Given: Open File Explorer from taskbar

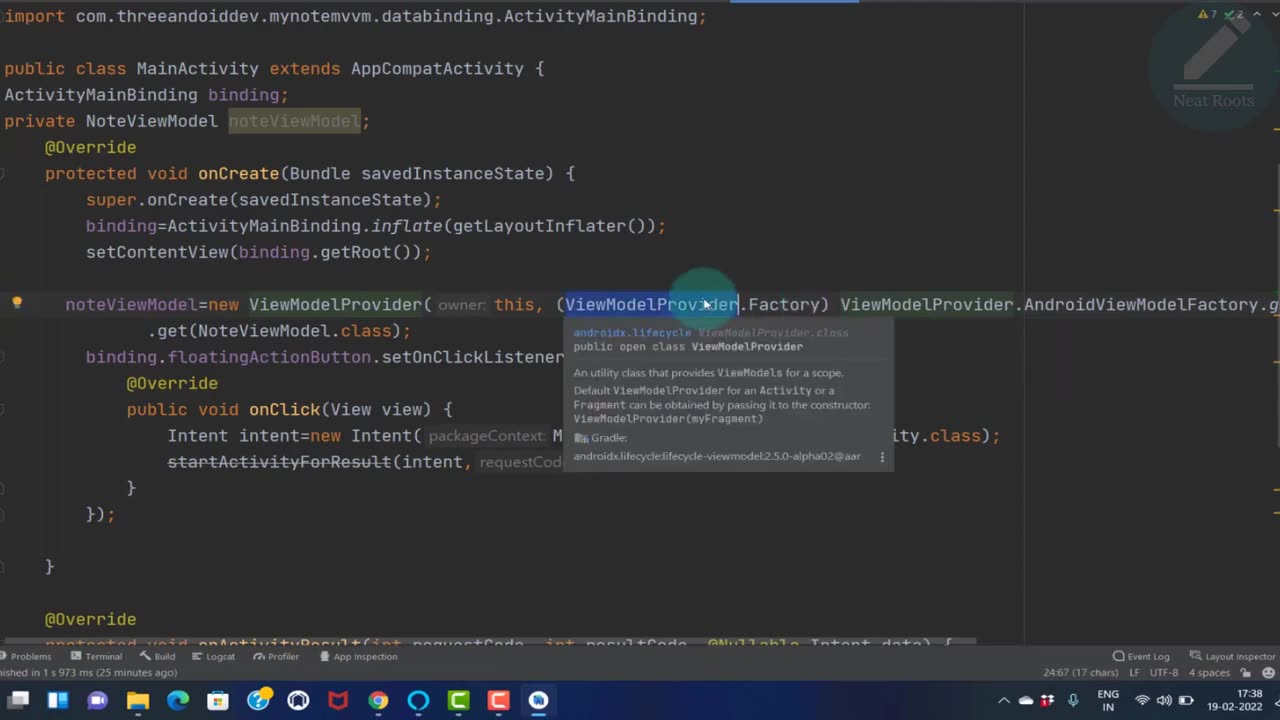Looking at the screenshot, I should pyautogui.click(x=138, y=701).
